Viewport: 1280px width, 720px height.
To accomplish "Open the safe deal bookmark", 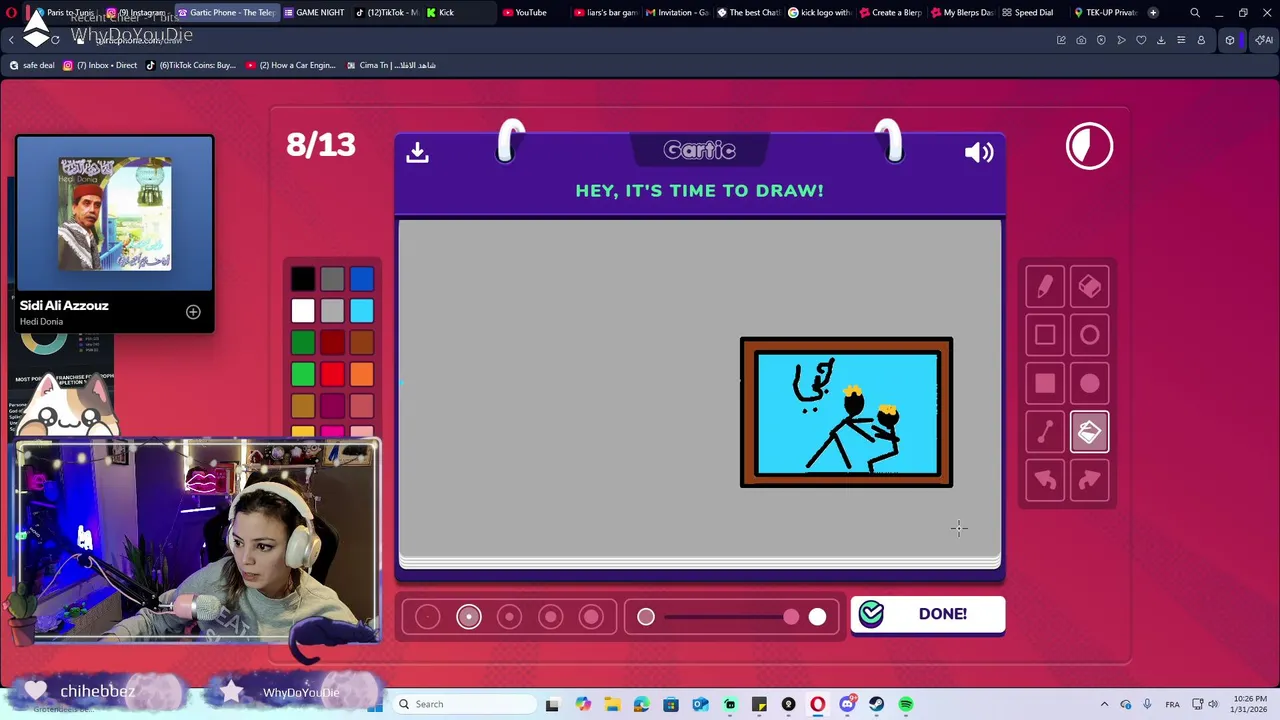I will pos(31,65).
